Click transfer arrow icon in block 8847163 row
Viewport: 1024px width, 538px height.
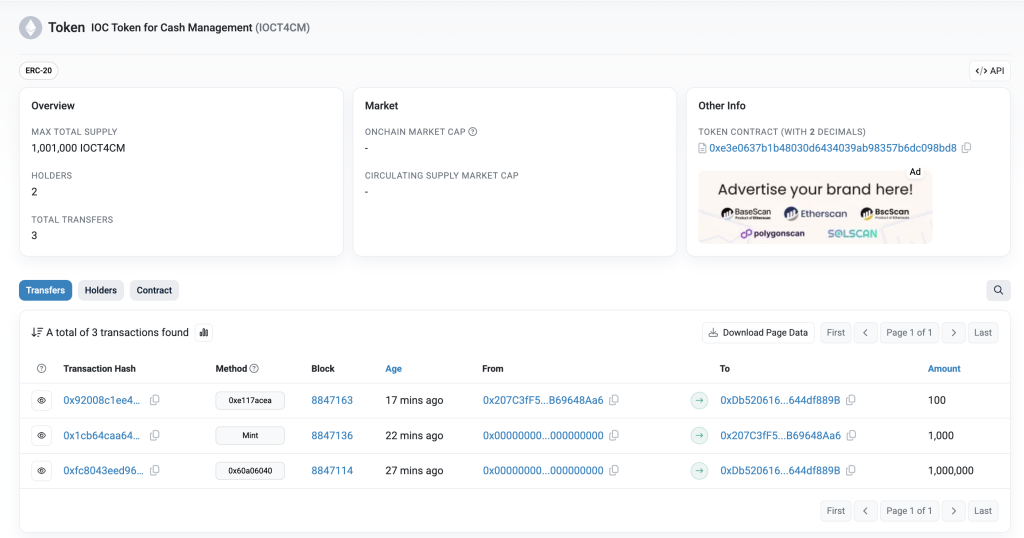pyautogui.click(x=699, y=400)
